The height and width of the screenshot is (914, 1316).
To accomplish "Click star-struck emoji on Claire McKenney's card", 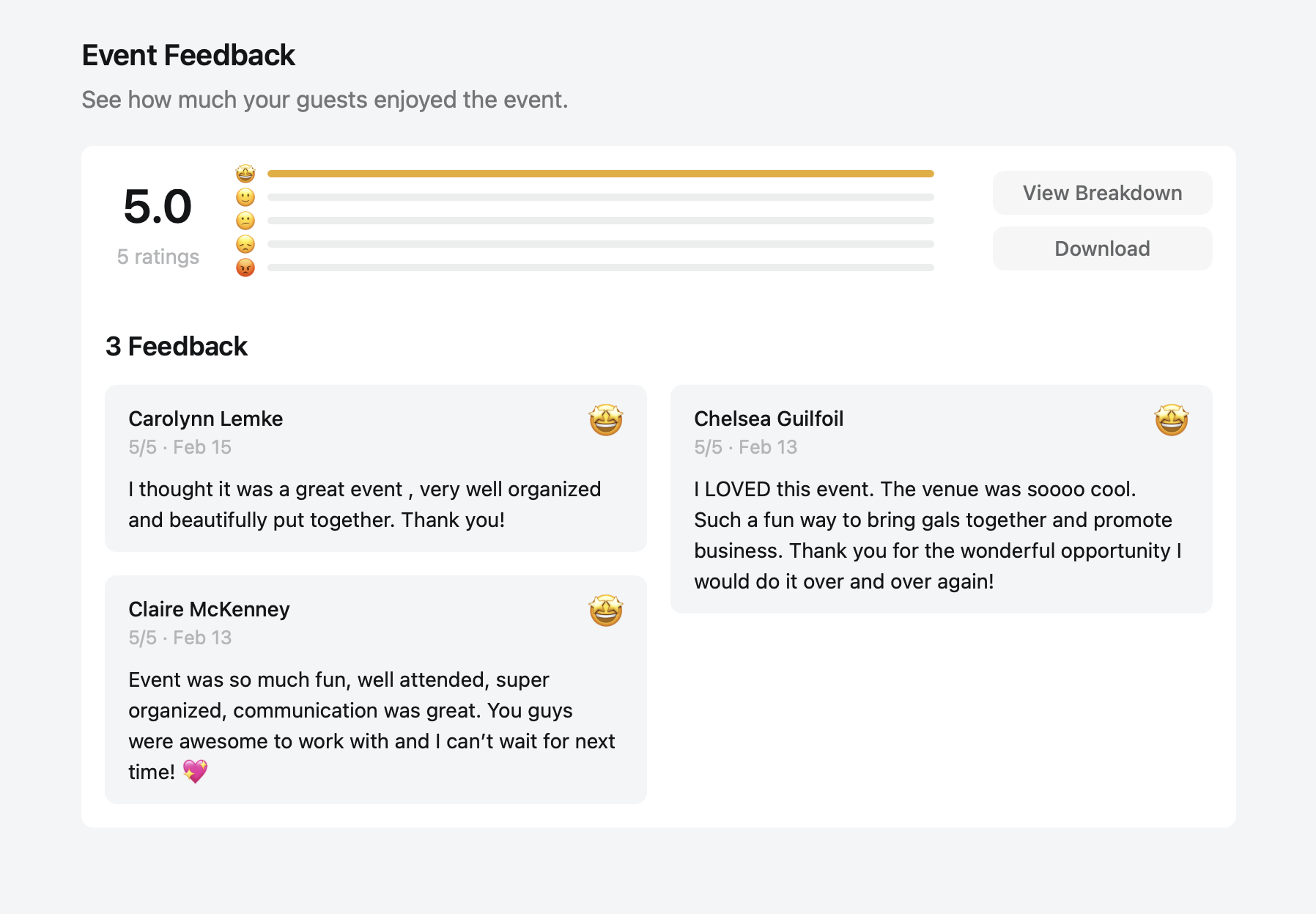I will coord(606,610).
